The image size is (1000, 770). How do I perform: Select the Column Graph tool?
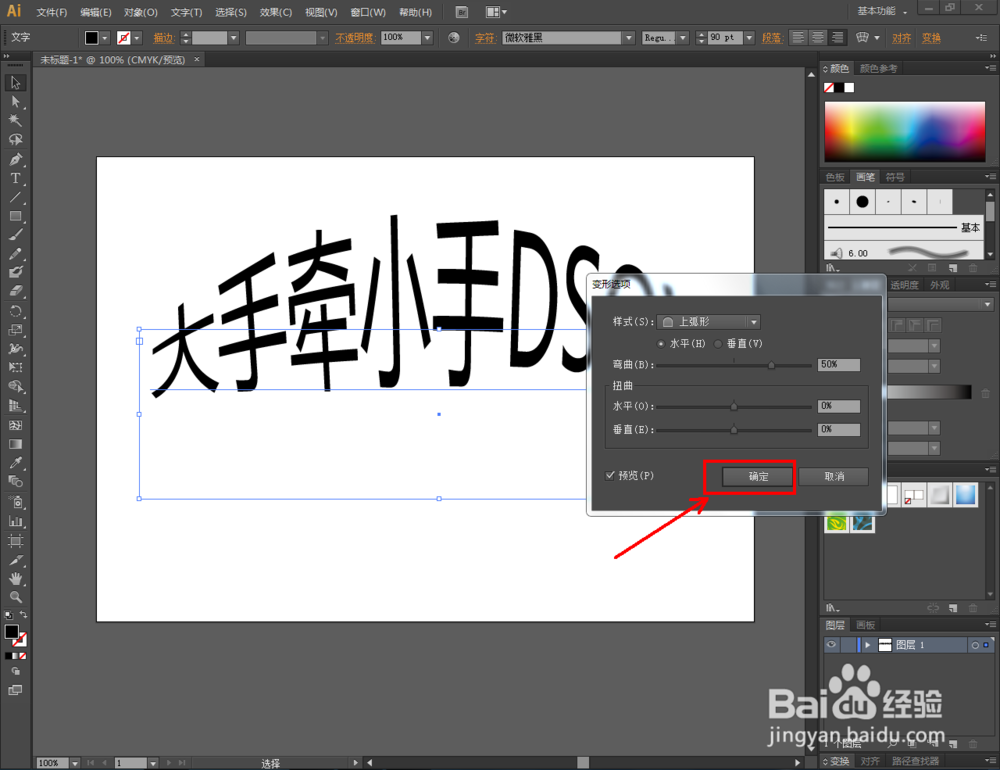pyautogui.click(x=15, y=522)
